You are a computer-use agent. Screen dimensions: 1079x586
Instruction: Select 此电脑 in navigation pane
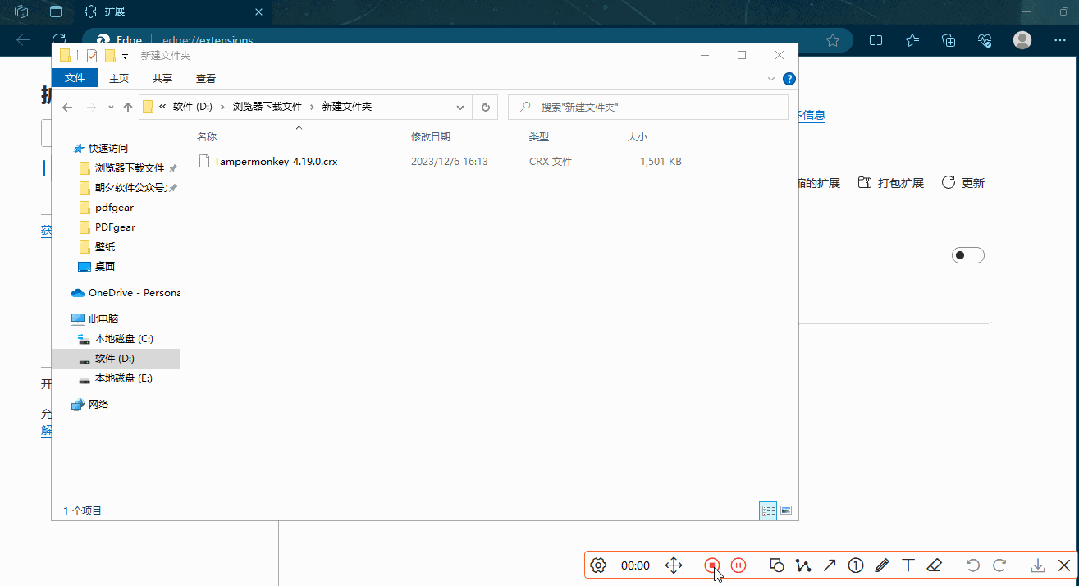(103, 318)
